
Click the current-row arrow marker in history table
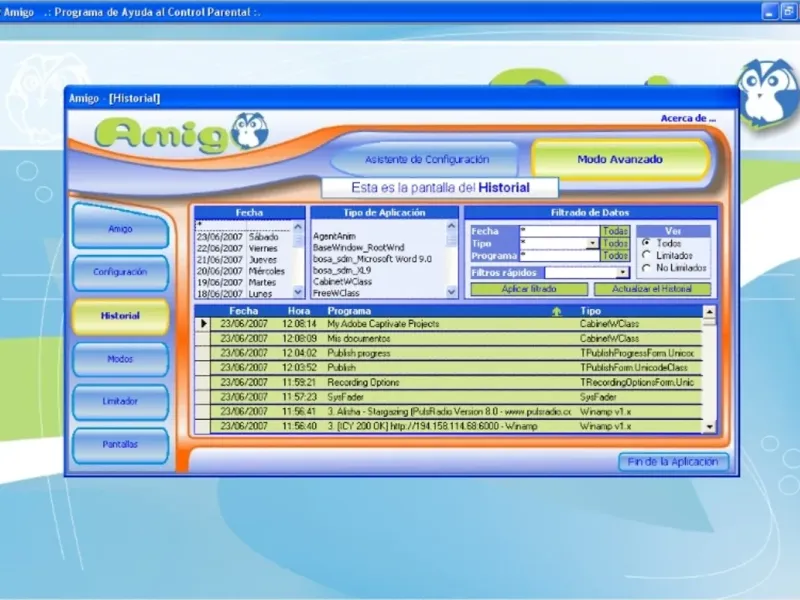click(x=203, y=323)
